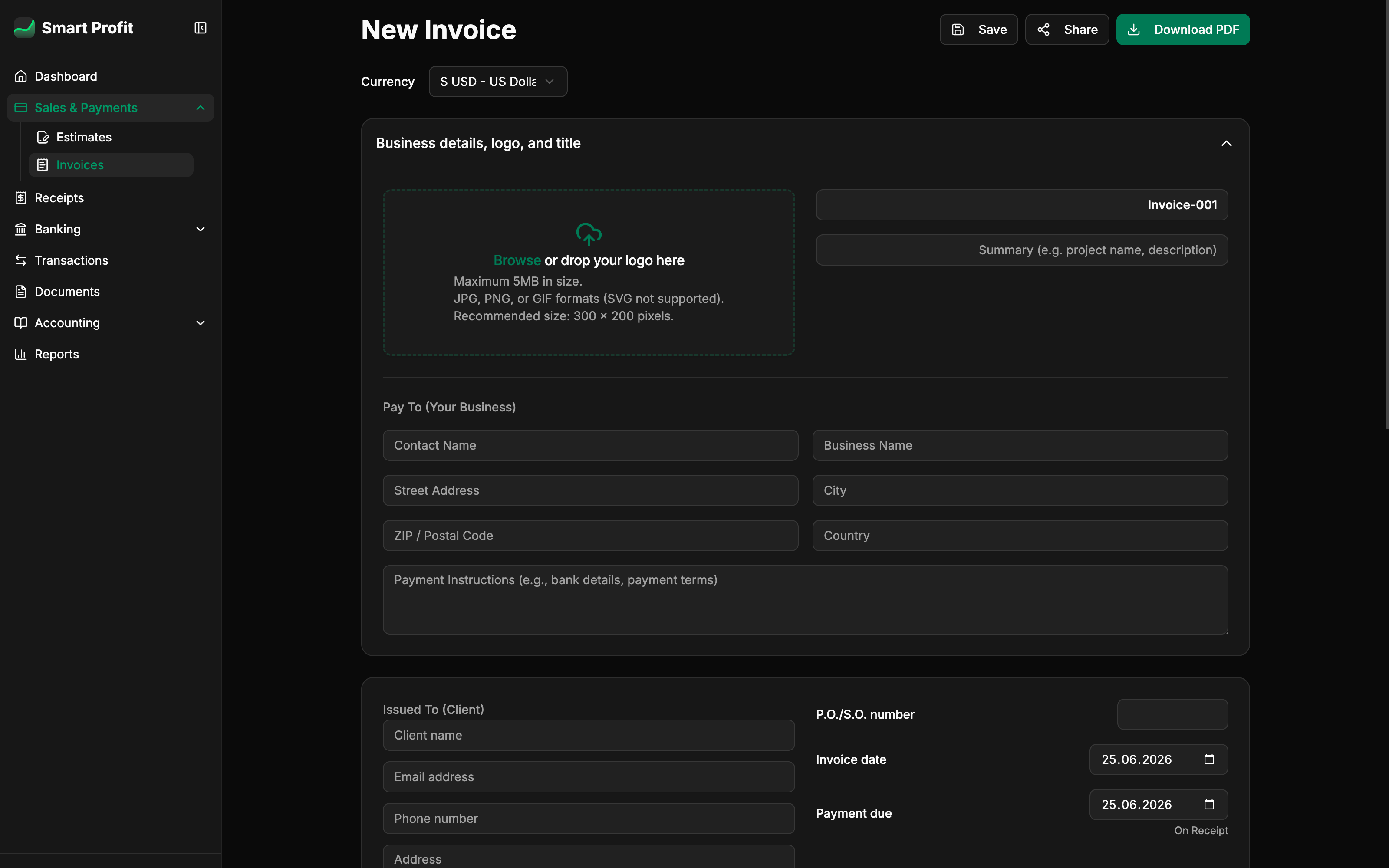Click the City input field
Image resolution: width=1389 pixels, height=868 pixels.
coord(1020,490)
